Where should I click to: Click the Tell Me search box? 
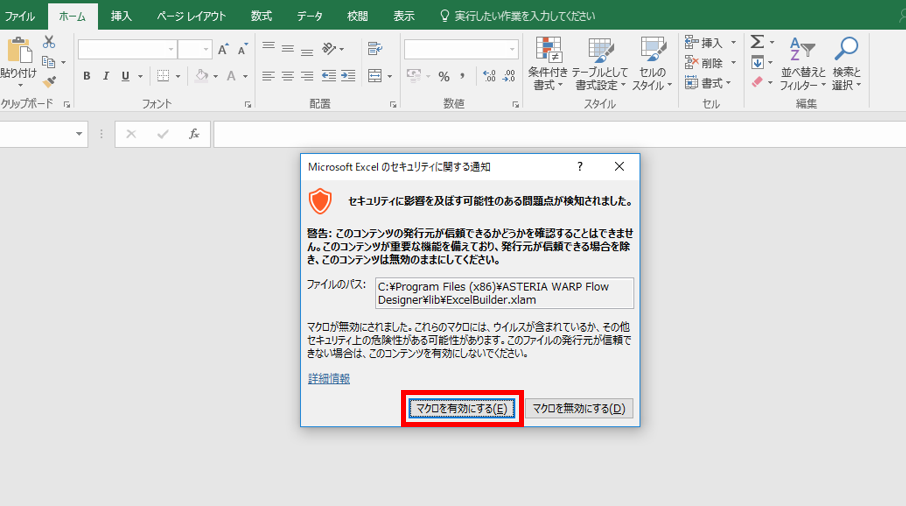pyautogui.click(x=518, y=16)
